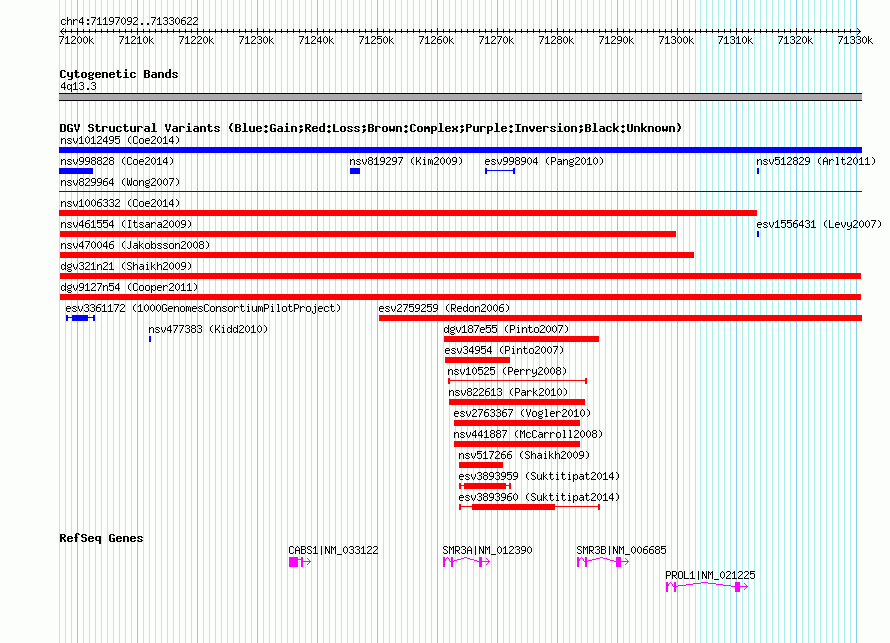Open nsv461554 (Itsara2009) variant label

point(126,224)
